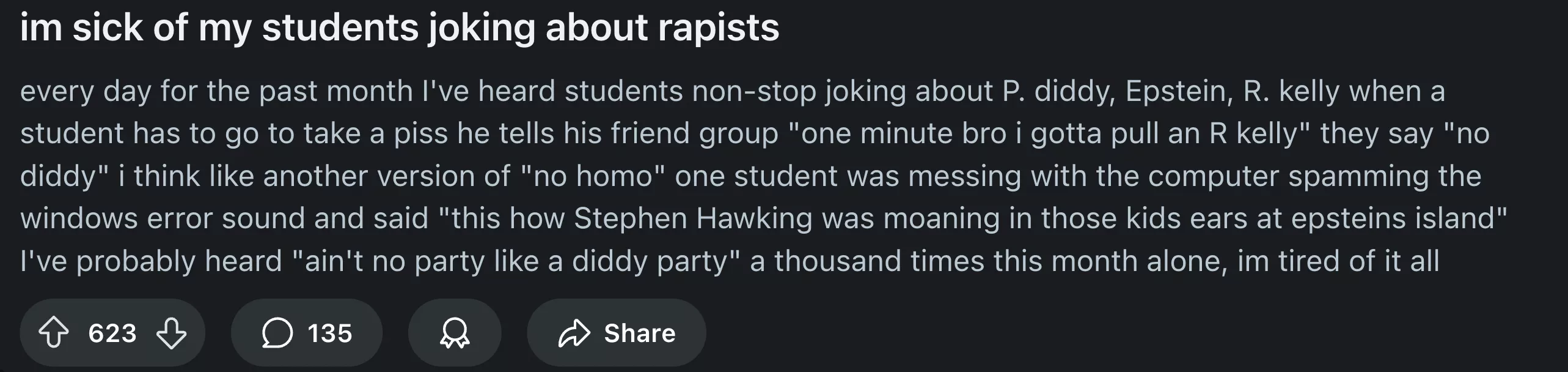The width and height of the screenshot is (1568, 372).
Task: Downvote the post with the down arrow
Action: [171, 333]
